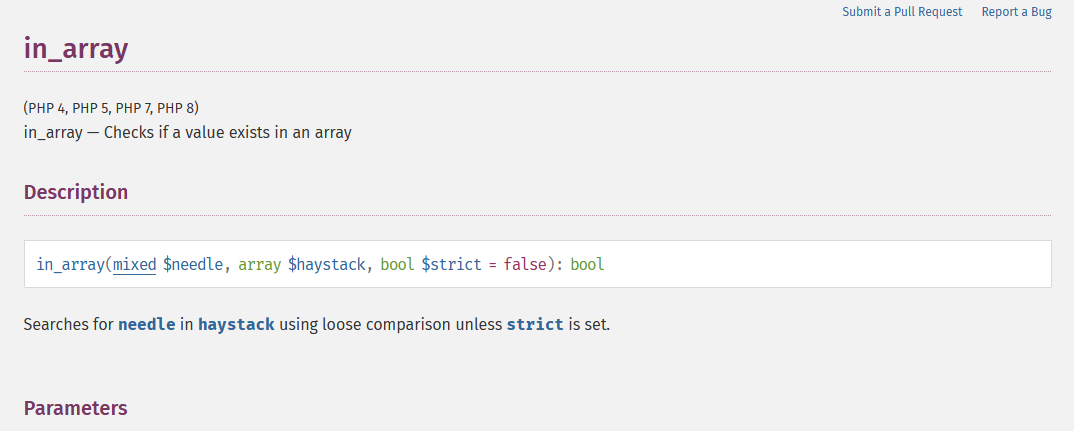Open the Submit a Pull Request link
This screenshot has width=1074, height=431.
(902, 12)
